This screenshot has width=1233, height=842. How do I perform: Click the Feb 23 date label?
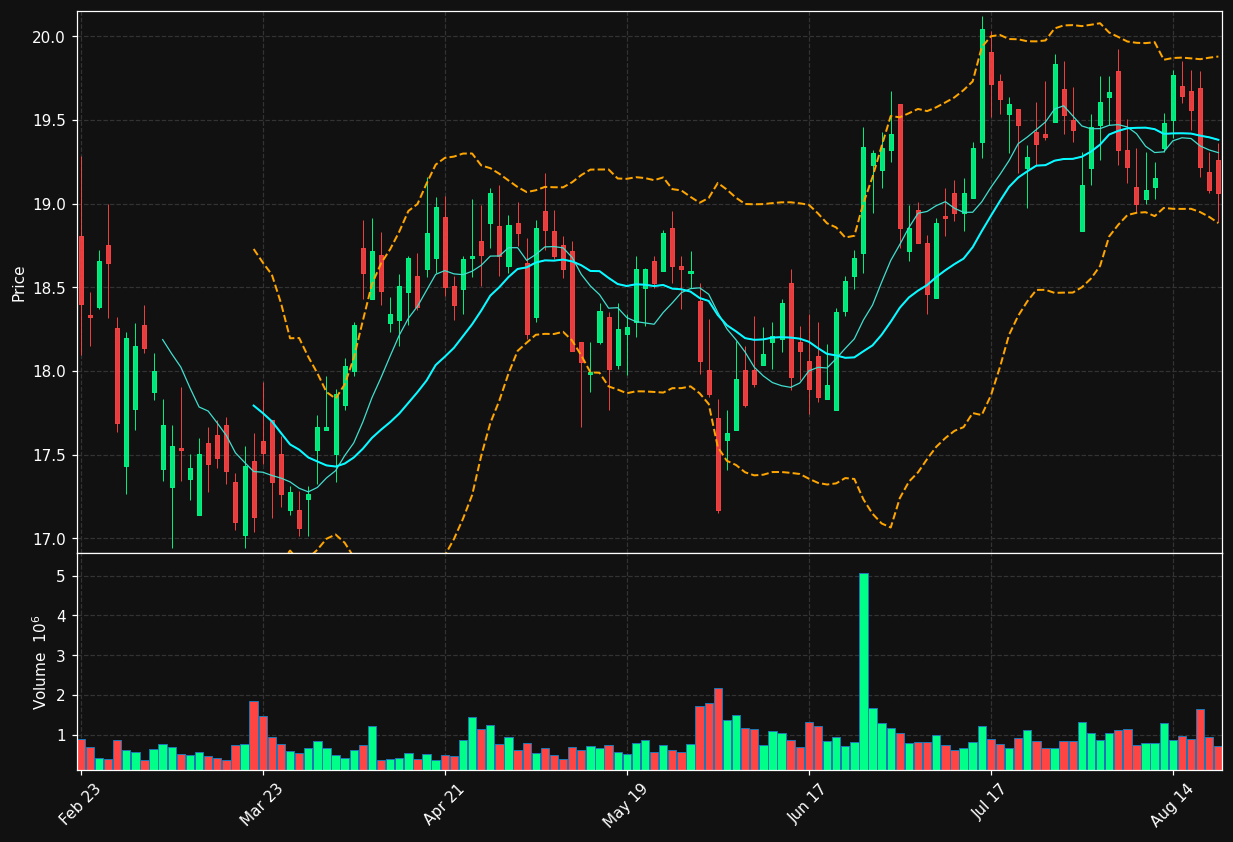tap(79, 804)
